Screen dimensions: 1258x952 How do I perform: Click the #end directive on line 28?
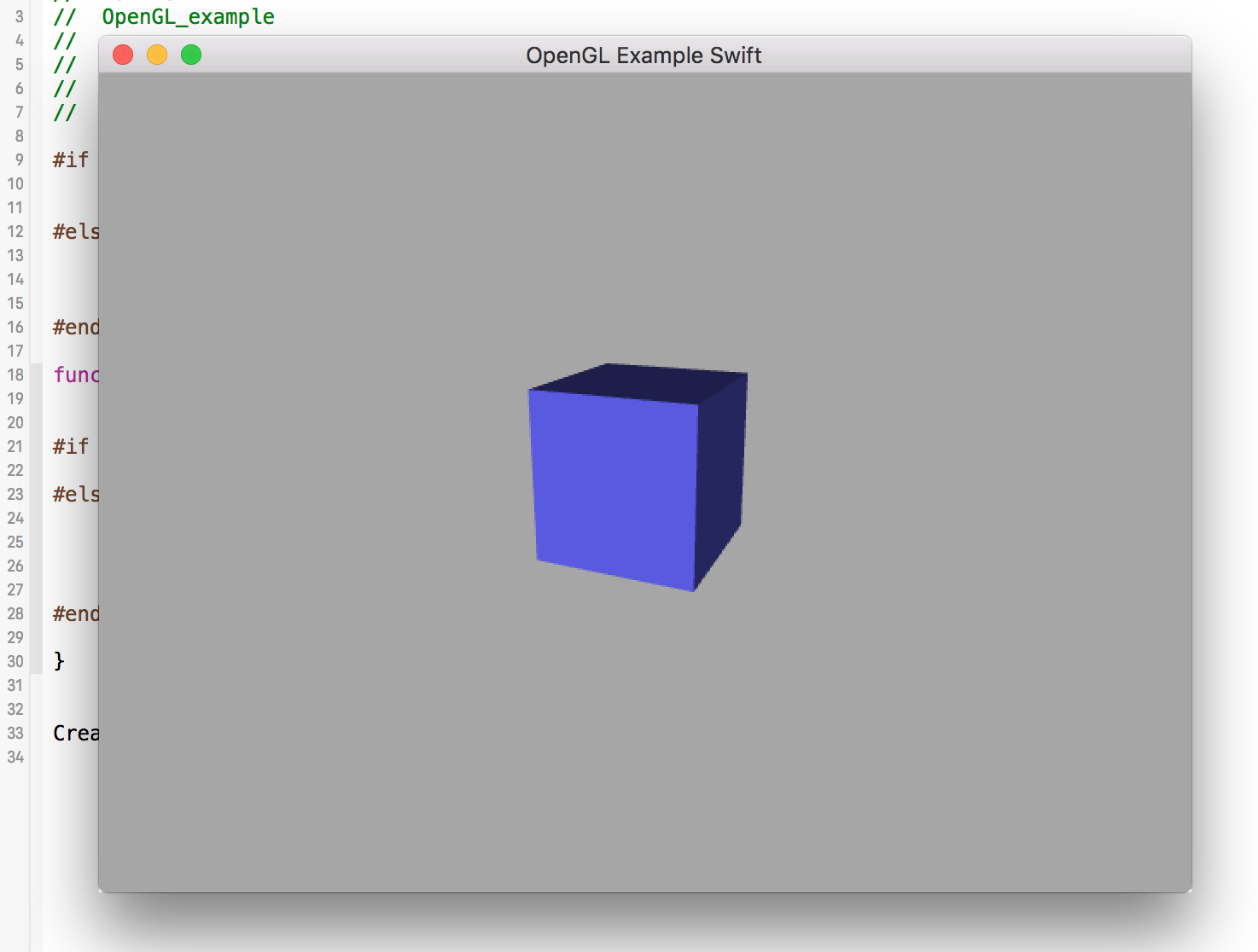pos(76,614)
